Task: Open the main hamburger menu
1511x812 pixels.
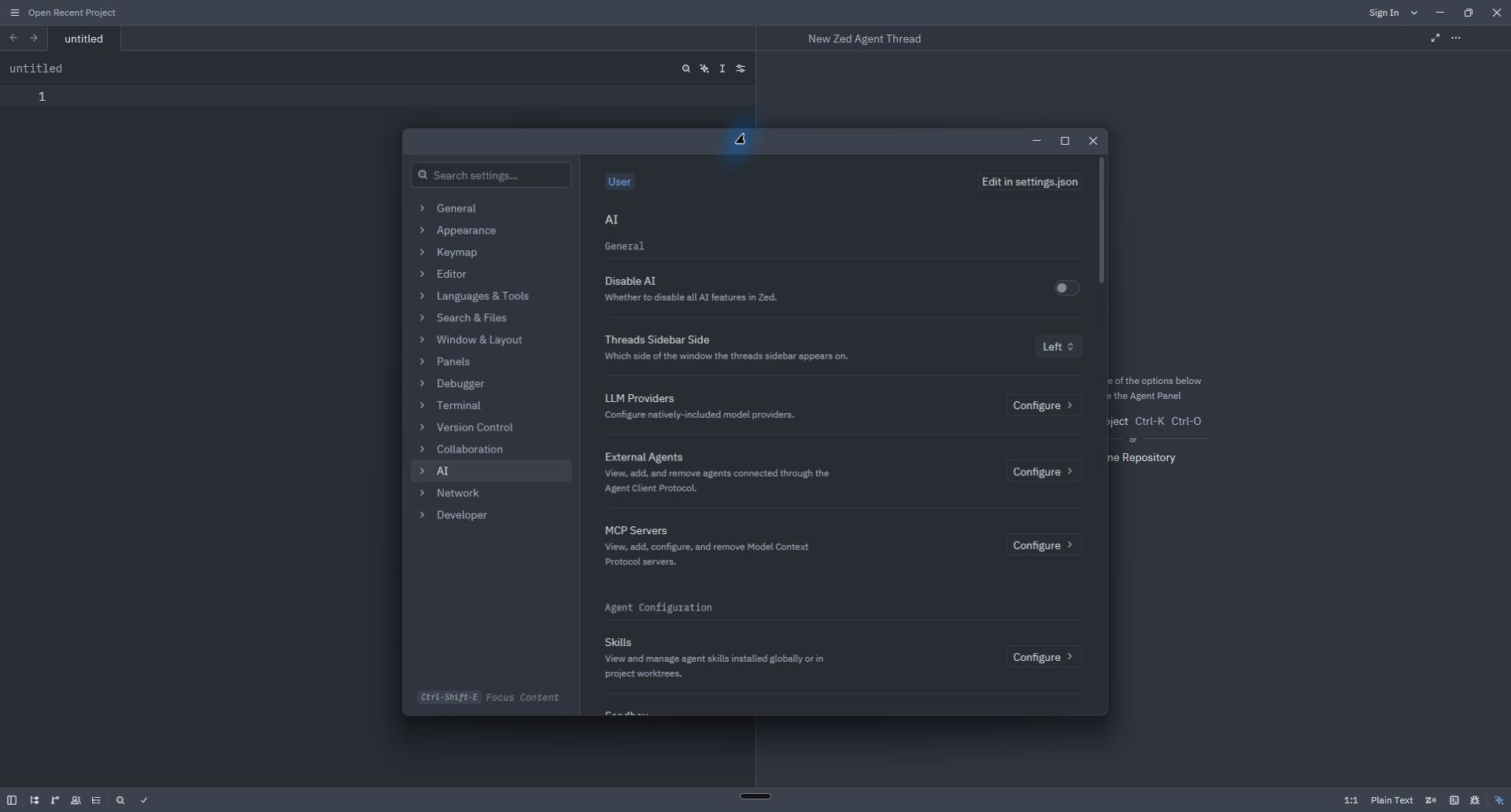Action: coord(15,13)
